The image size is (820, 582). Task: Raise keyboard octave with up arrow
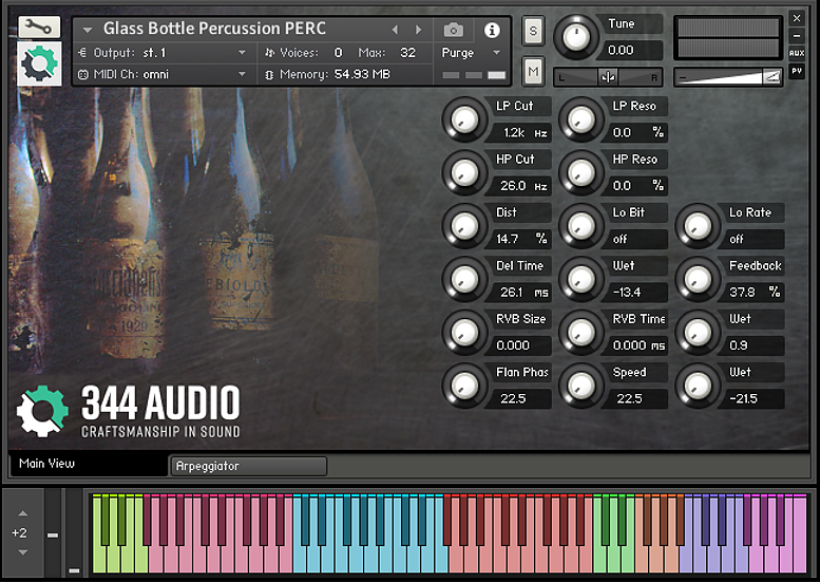click(x=22, y=513)
